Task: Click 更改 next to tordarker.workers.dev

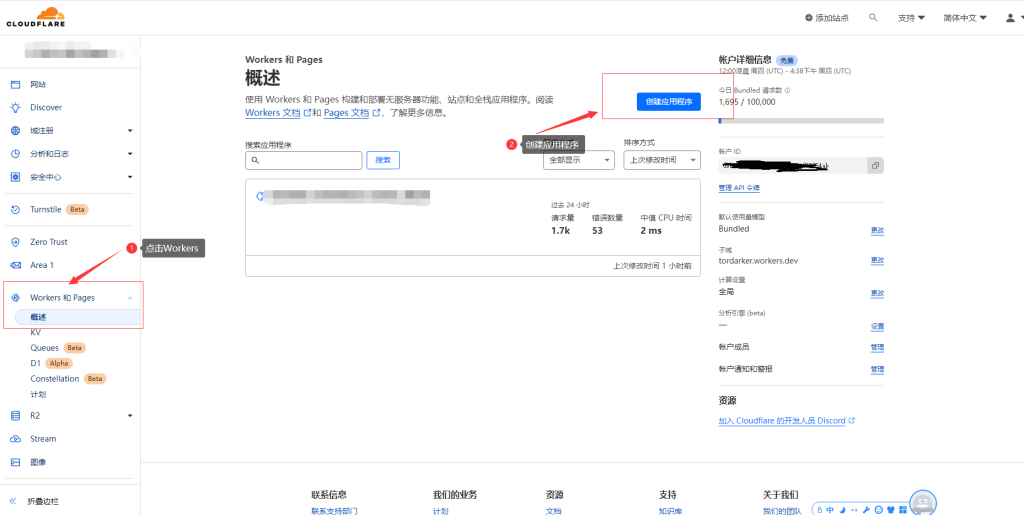Action: tap(877, 260)
